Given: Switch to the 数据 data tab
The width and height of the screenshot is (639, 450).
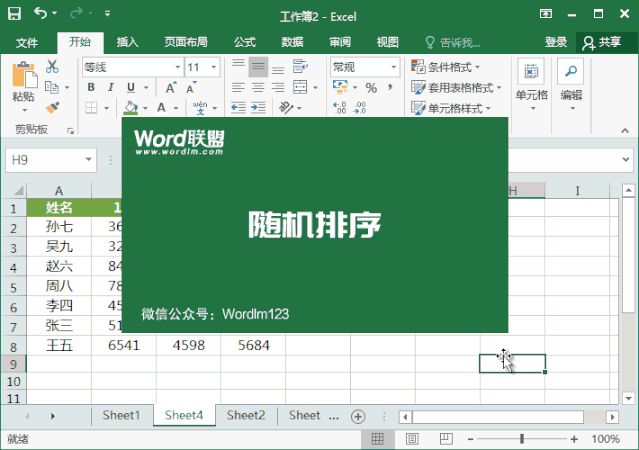Looking at the screenshot, I should point(292,42).
